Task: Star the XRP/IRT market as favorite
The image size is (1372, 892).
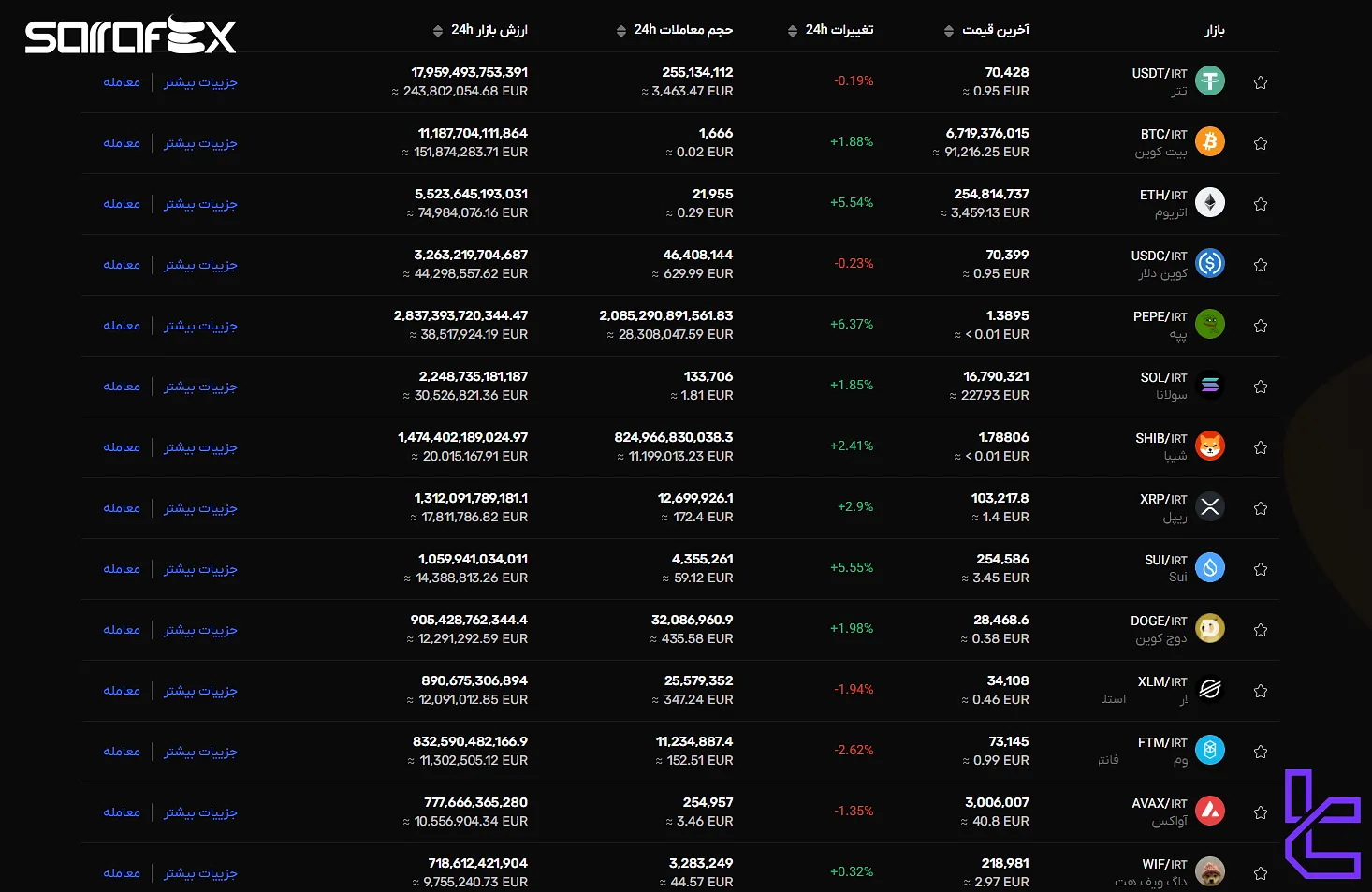Action: pos(1261,508)
